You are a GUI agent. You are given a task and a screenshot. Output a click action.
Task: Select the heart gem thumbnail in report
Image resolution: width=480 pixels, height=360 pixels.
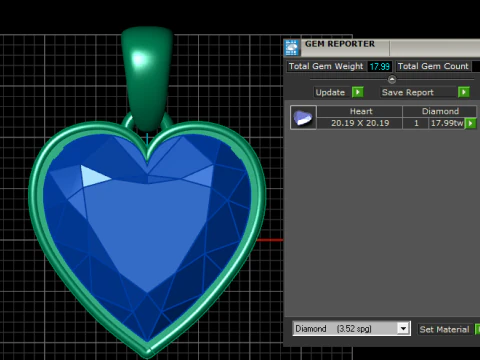(303, 117)
